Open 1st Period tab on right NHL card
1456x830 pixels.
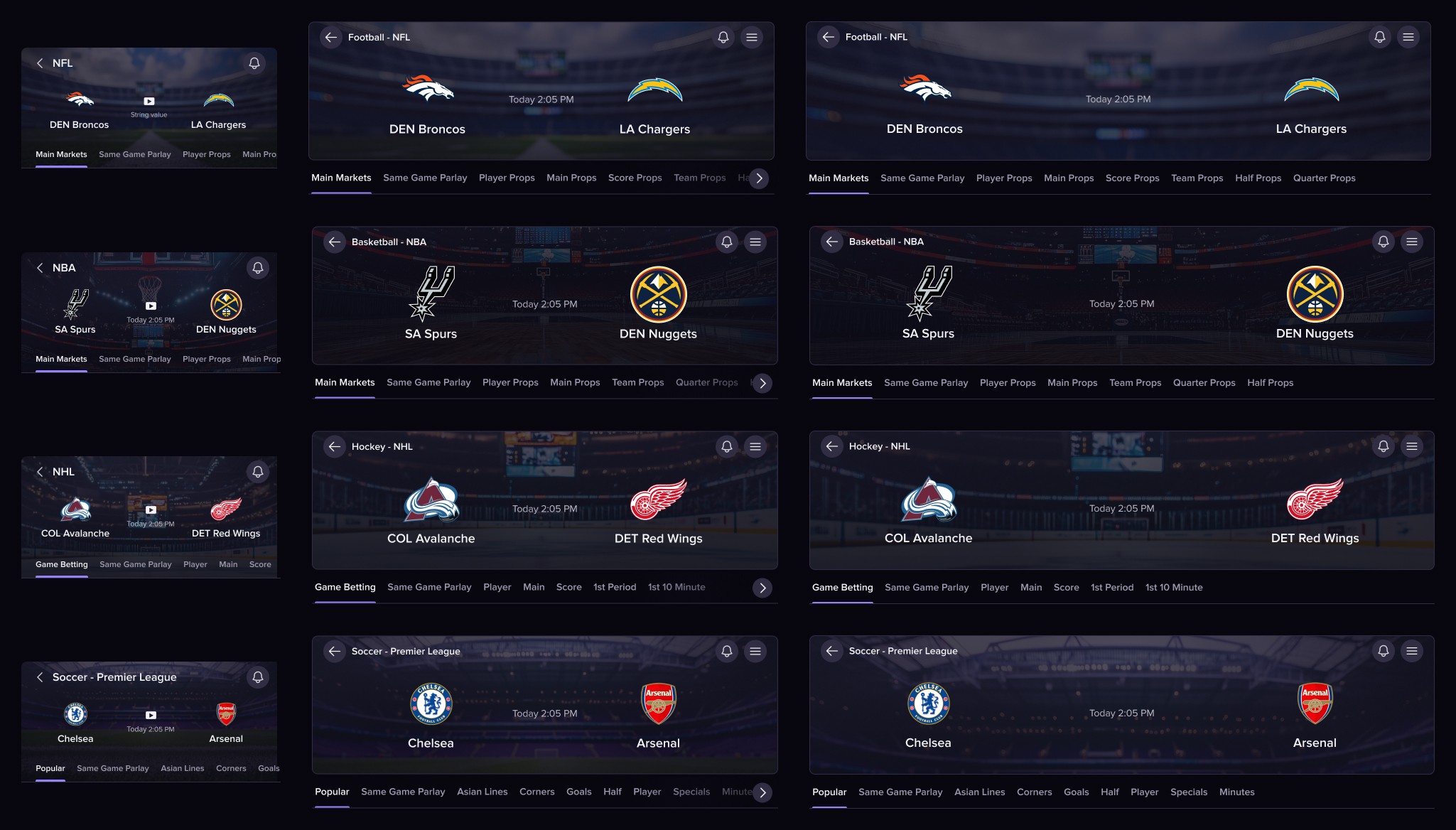1111,588
